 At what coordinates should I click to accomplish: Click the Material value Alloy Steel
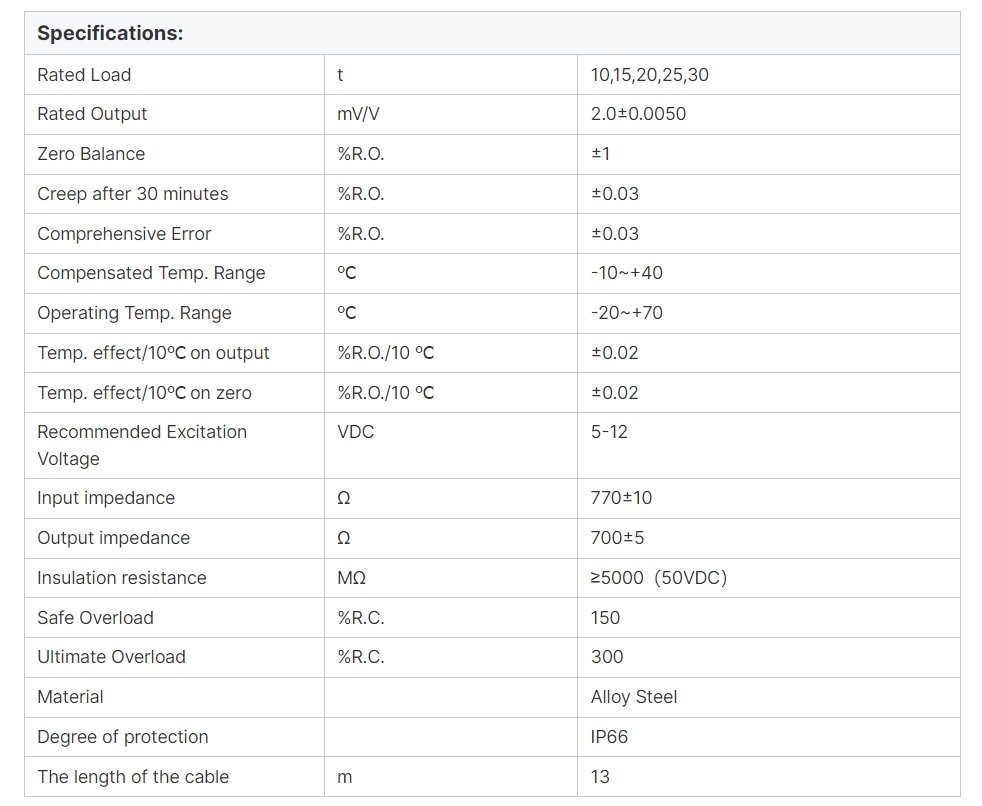(633, 697)
